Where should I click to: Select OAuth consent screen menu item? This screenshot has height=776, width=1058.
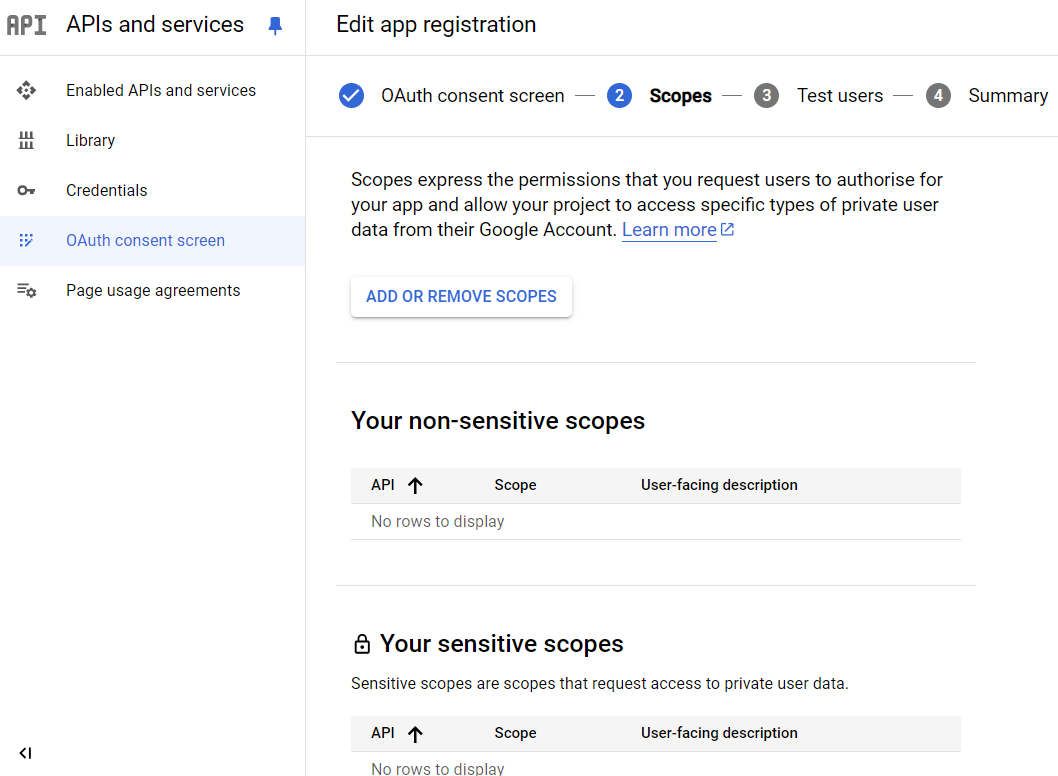(x=152, y=240)
